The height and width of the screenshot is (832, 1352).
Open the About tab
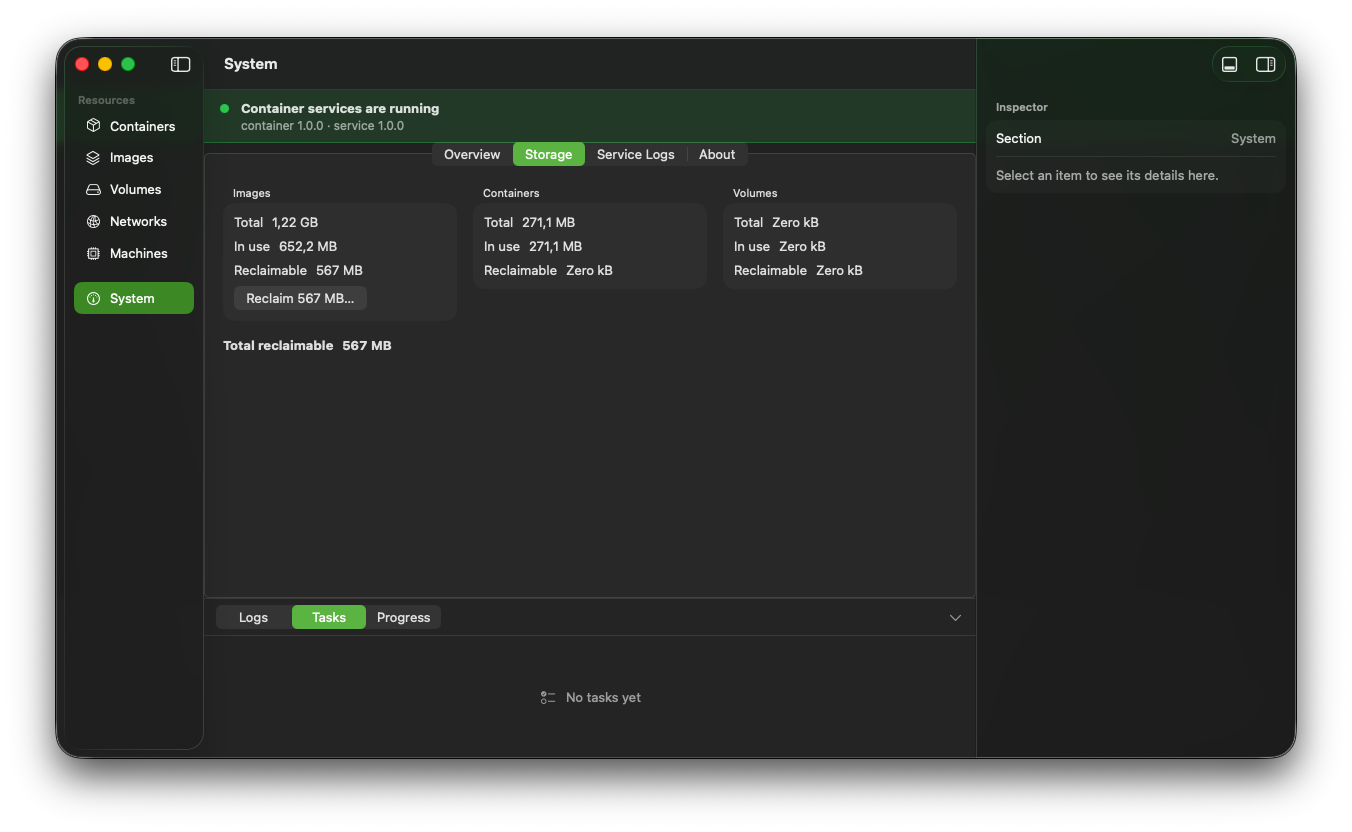pos(717,154)
